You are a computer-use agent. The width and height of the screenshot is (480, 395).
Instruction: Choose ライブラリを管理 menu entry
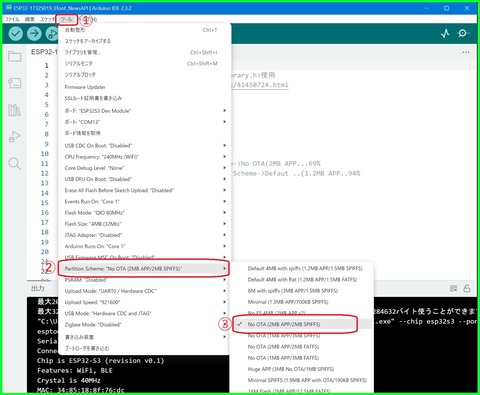pos(144,52)
